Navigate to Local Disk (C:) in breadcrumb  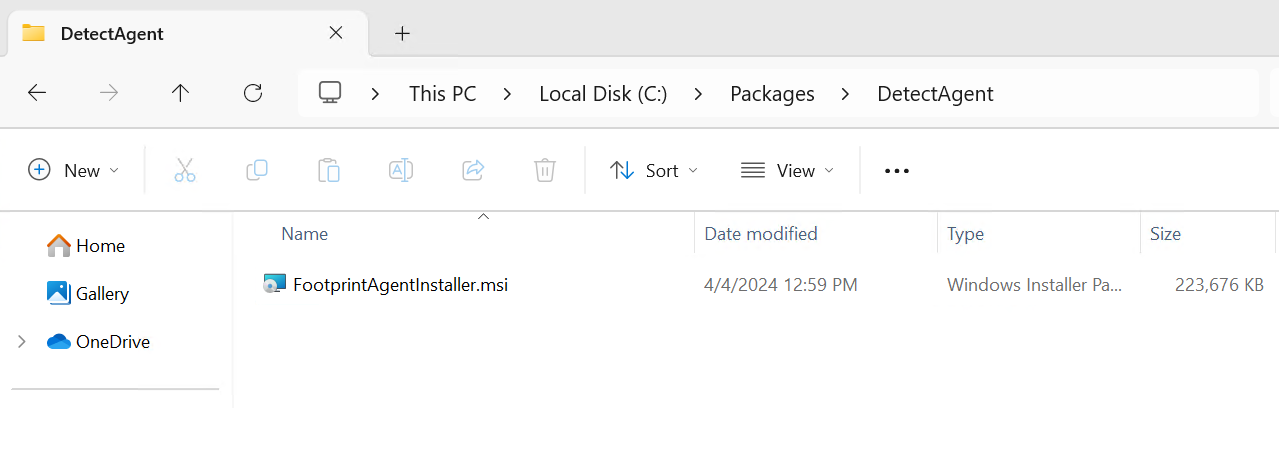(x=603, y=94)
